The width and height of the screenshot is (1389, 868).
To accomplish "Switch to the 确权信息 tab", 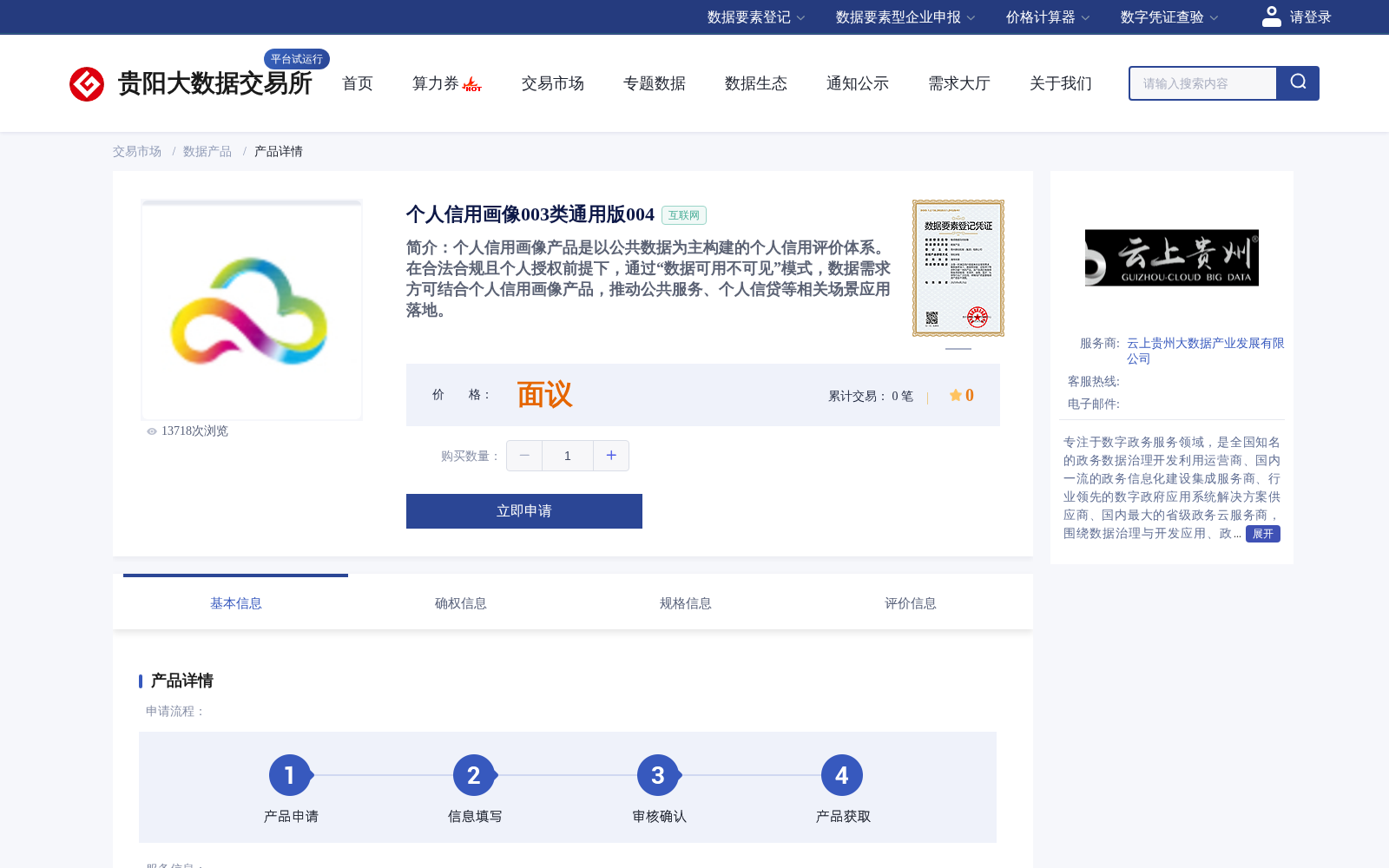I will click(461, 603).
